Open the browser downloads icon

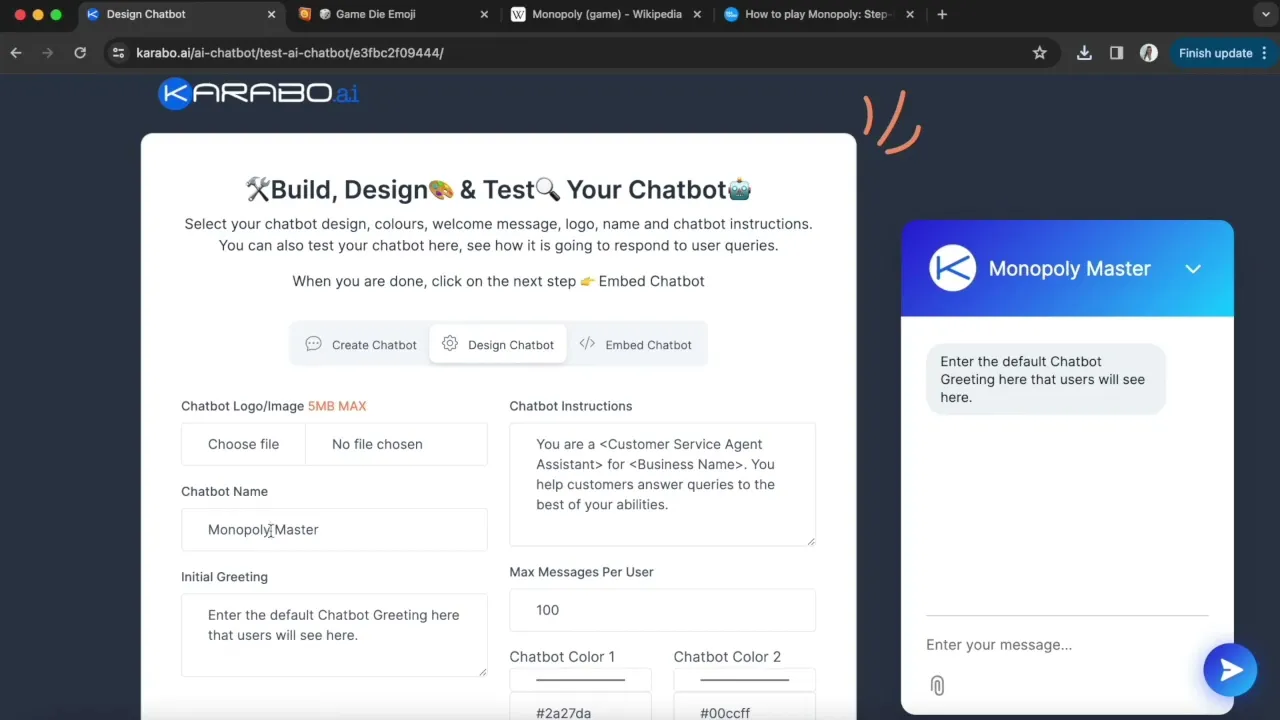pyautogui.click(x=1084, y=53)
